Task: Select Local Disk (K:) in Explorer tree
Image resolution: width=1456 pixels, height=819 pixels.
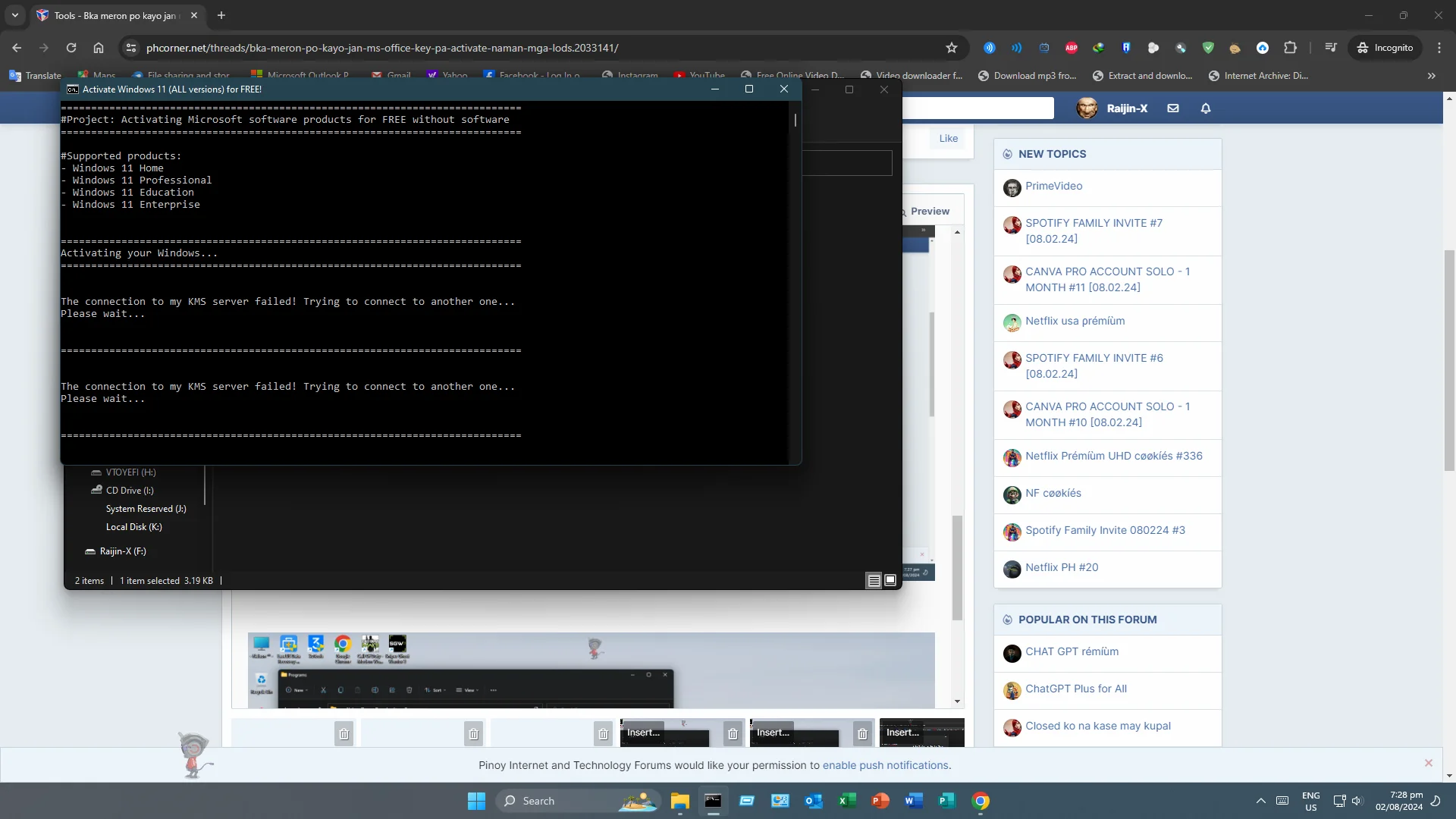Action: pos(133,526)
